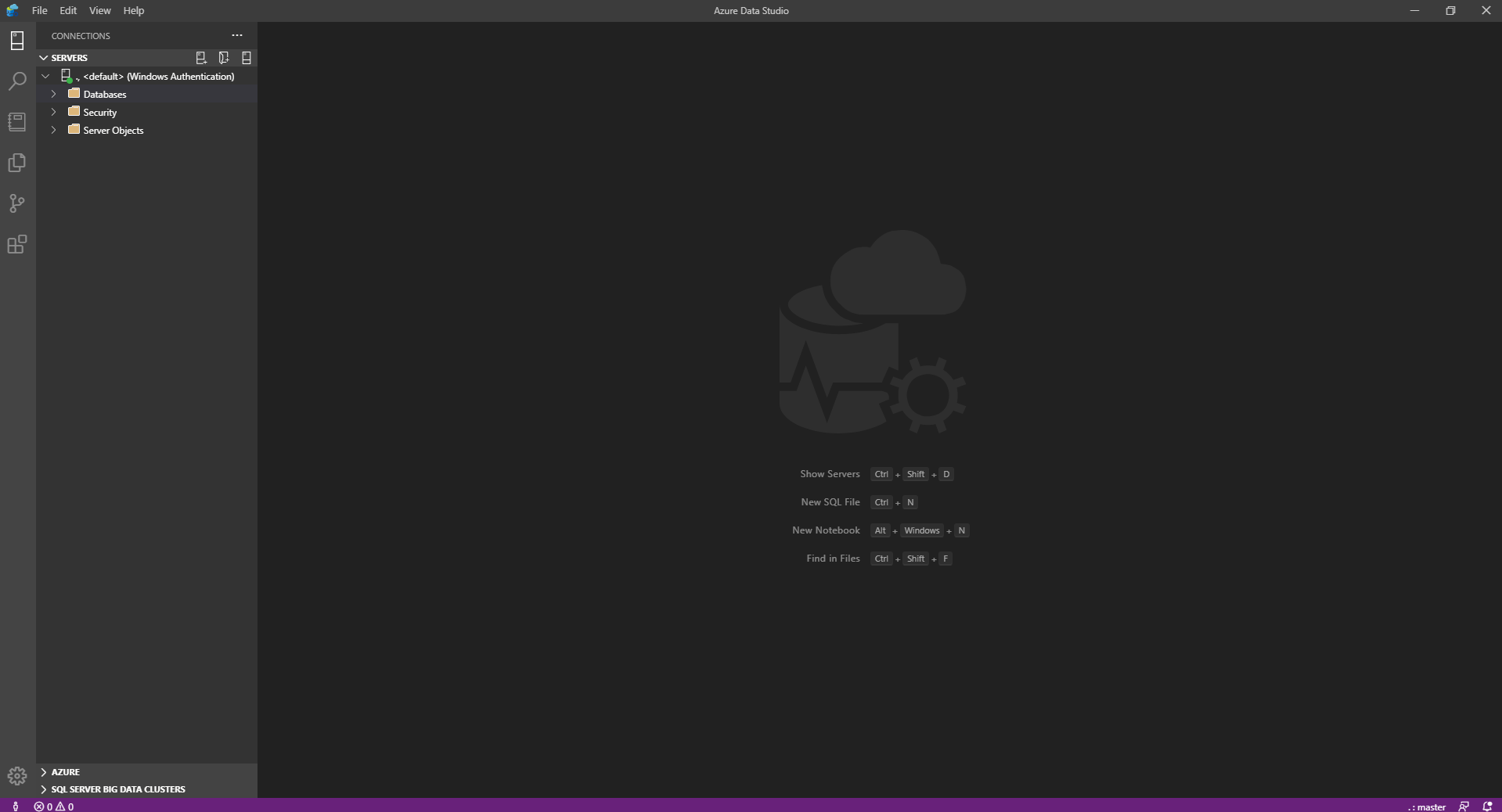
Task: Collapse the <default> server node
Action: [x=45, y=76]
